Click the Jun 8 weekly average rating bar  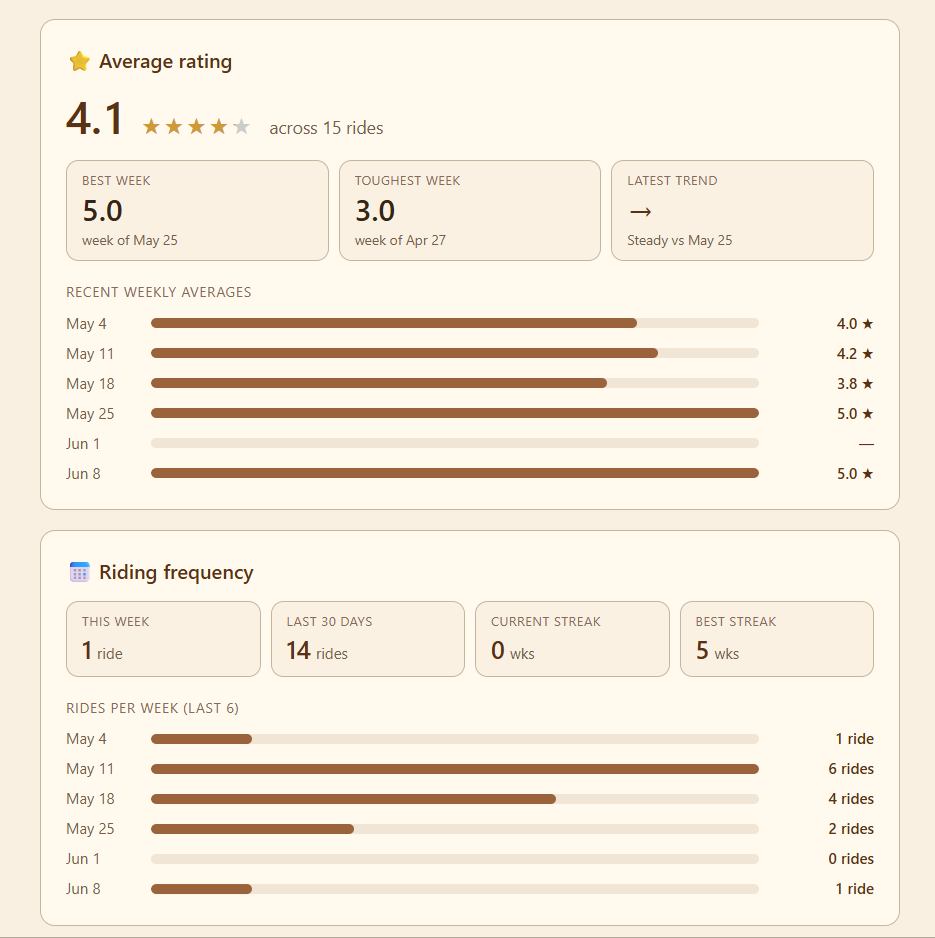[455, 473]
